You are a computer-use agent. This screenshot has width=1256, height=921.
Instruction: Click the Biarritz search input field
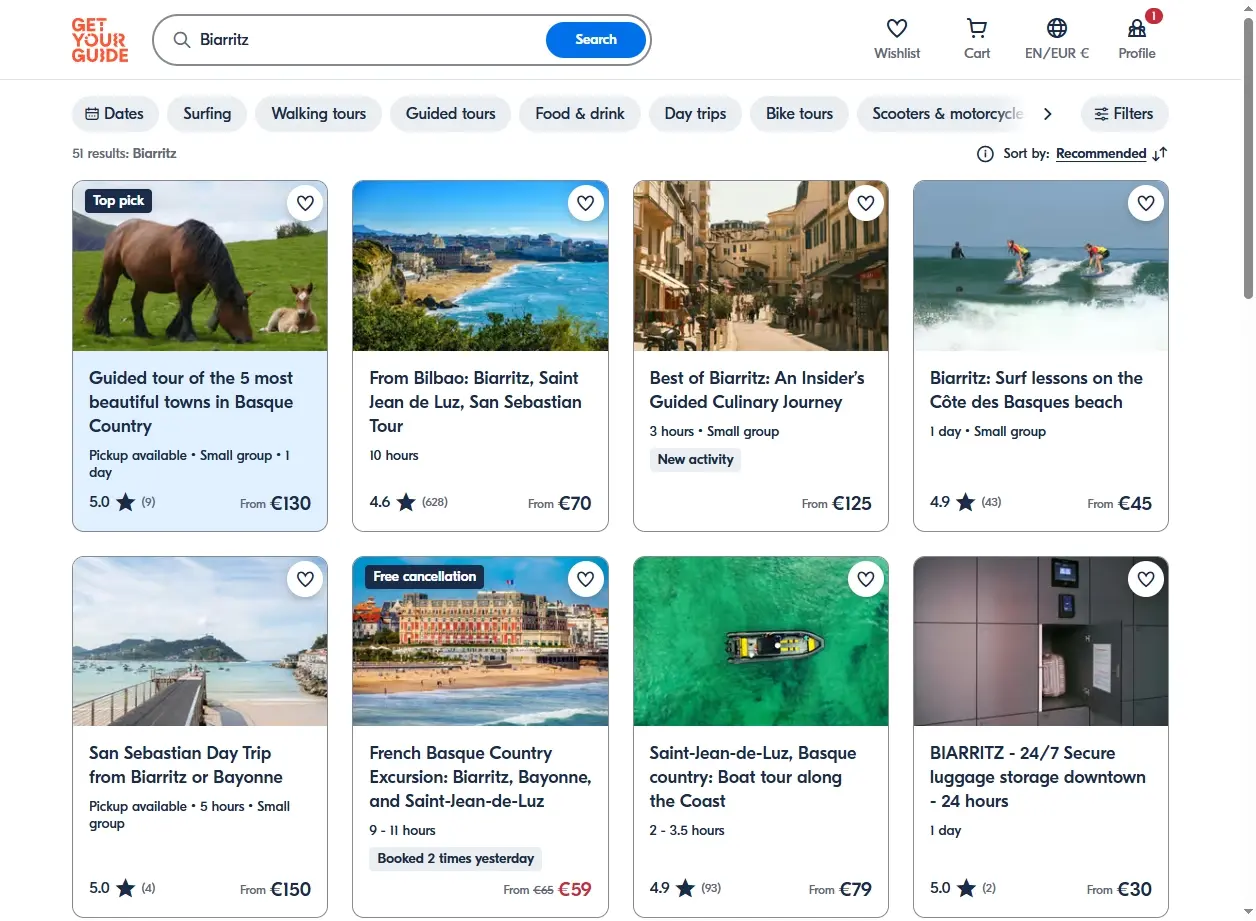pos(367,40)
